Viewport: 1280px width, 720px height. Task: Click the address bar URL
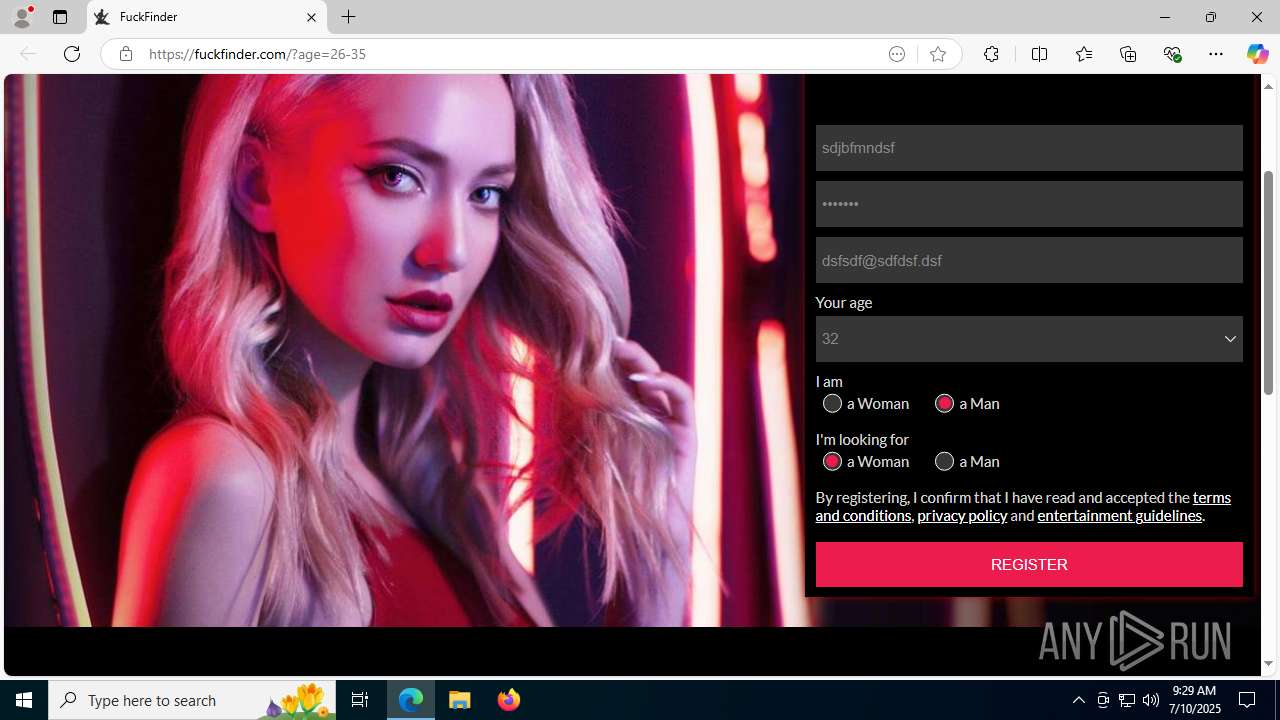pyautogui.click(x=257, y=54)
